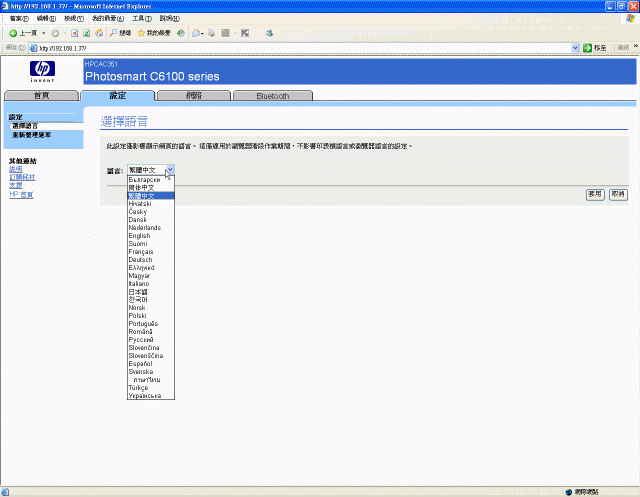
Task: Click the Mail icon in toolbar
Action: (196, 33)
